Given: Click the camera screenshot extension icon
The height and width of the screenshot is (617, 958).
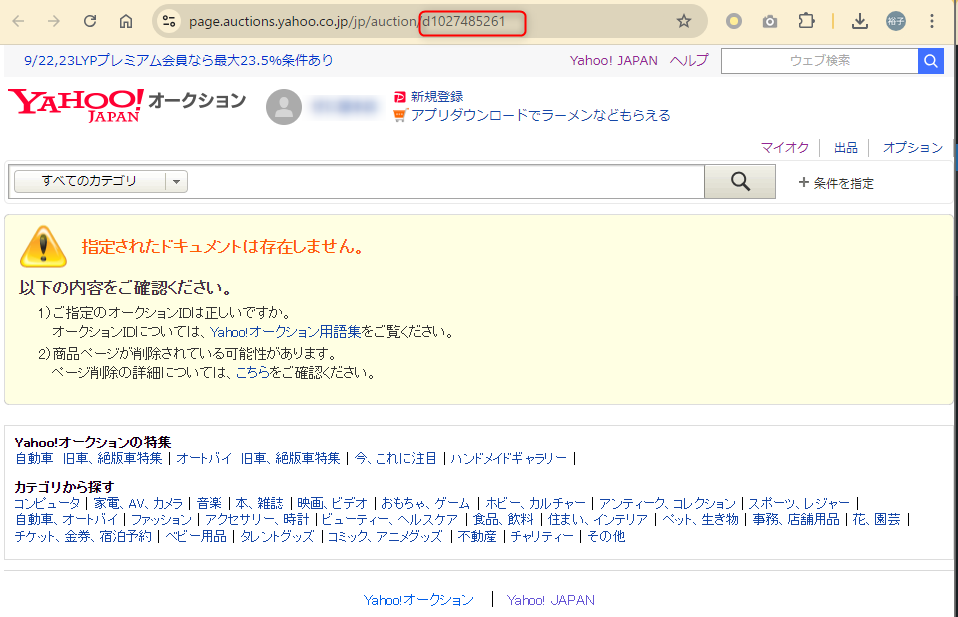Looking at the screenshot, I should point(770,21).
